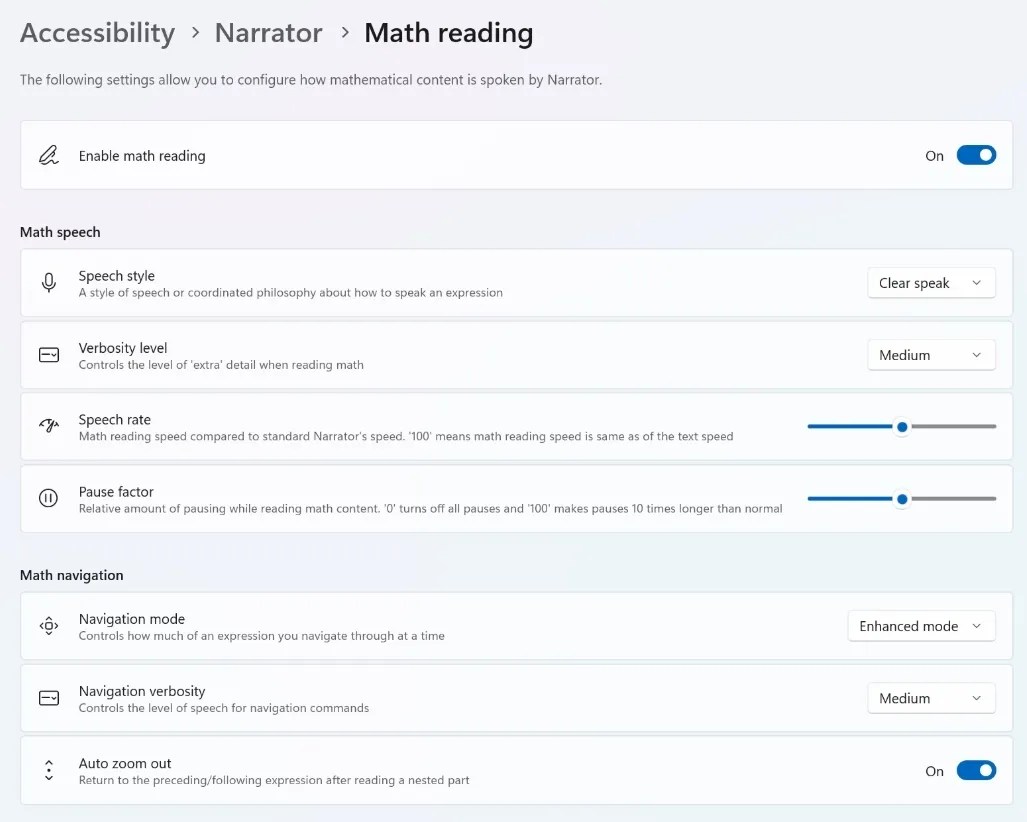The image size is (1027, 822).
Task: Click the 'level of speech for navigation commands' description
Action: [223, 707]
